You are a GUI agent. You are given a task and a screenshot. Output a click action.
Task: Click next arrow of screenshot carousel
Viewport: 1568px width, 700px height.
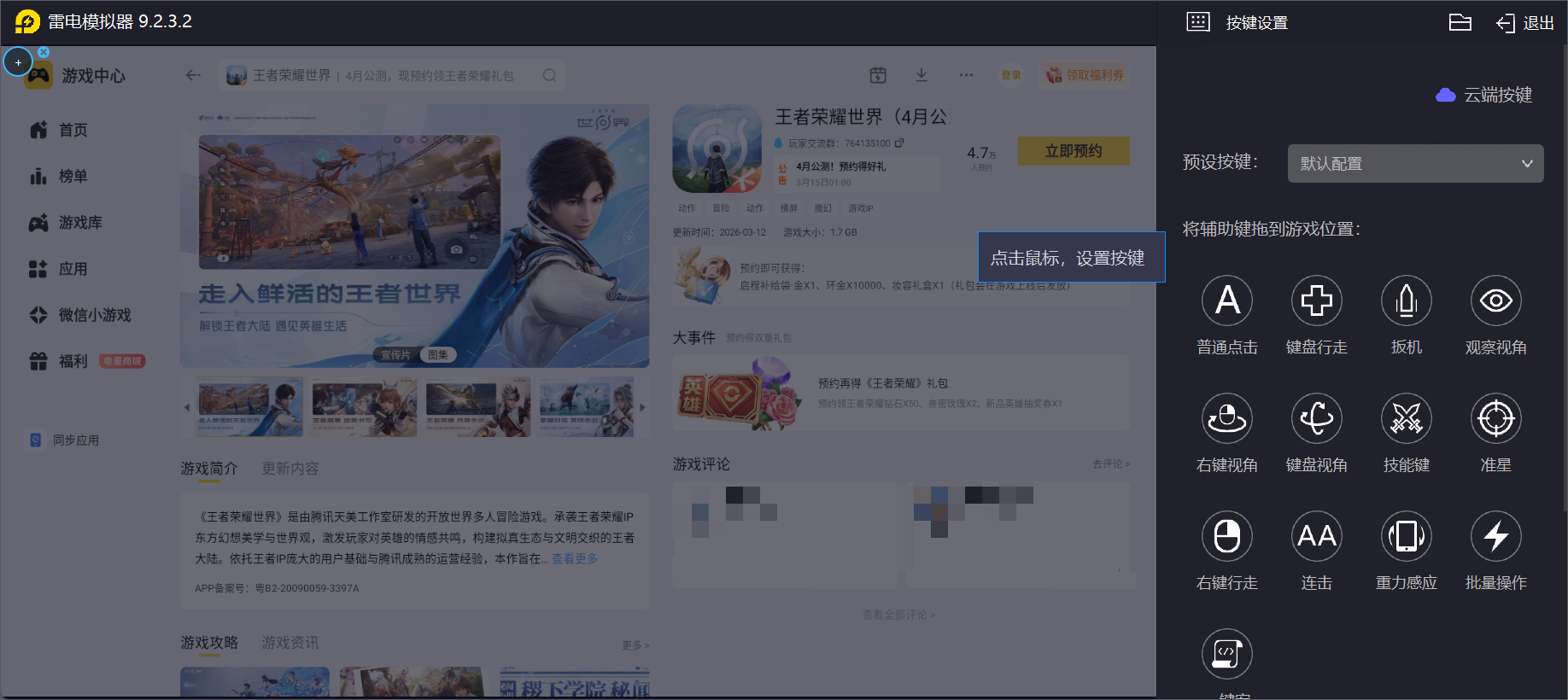(x=643, y=407)
